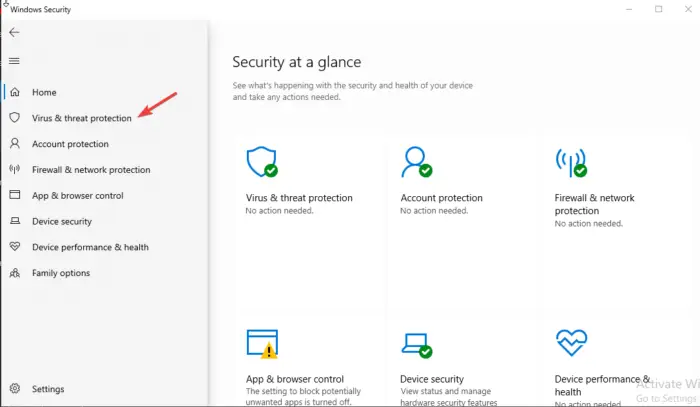Open Settings at sidebar bottom
This screenshot has width=700, height=407.
[x=48, y=389]
